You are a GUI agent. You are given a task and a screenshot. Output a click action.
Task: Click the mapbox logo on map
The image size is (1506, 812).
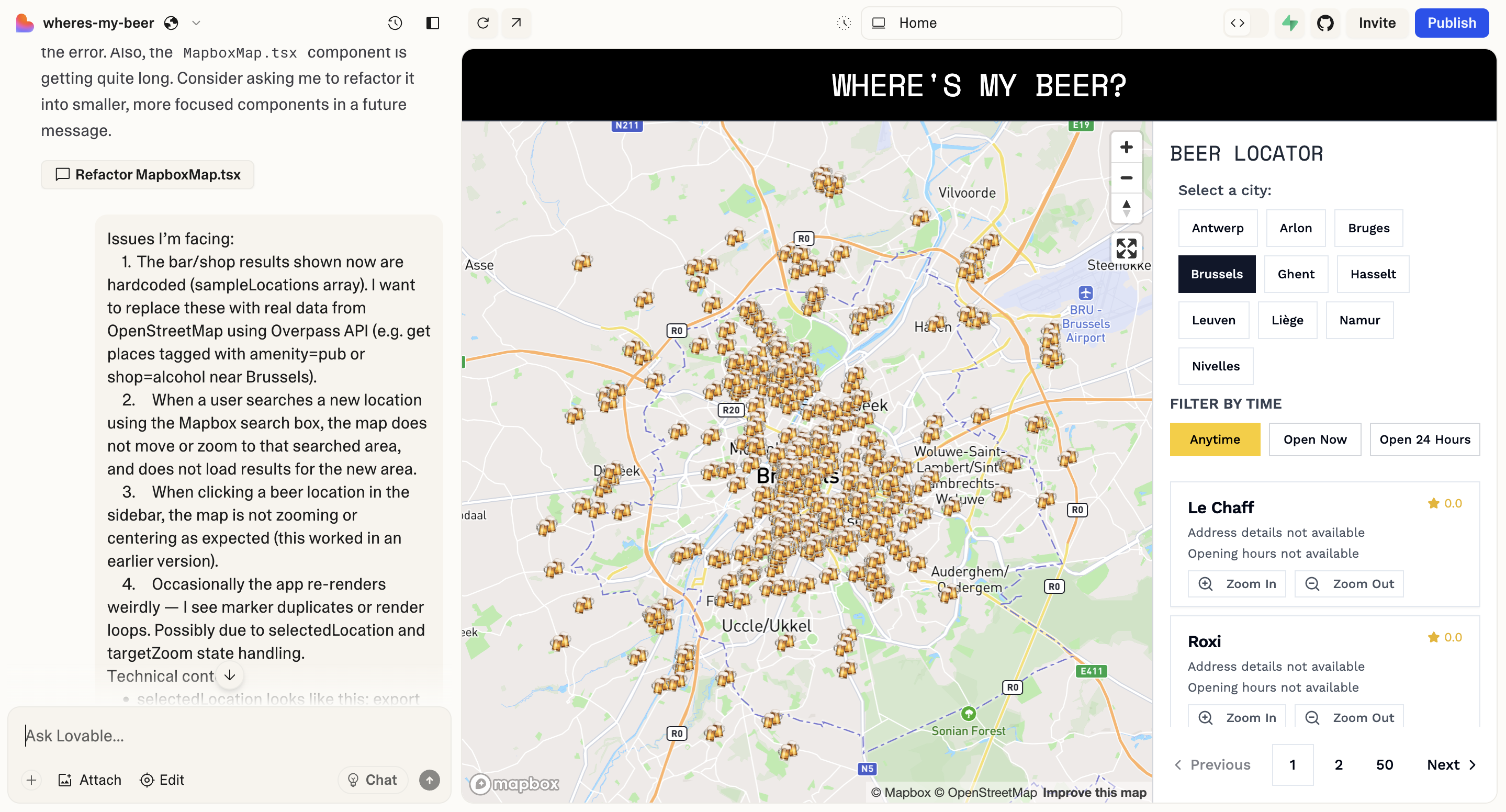tap(514, 784)
